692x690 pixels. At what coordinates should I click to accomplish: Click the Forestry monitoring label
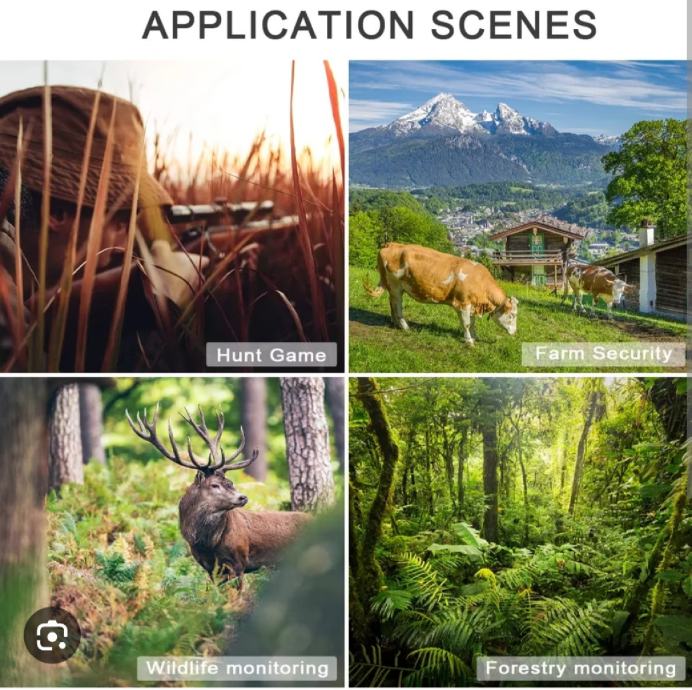pos(580,668)
